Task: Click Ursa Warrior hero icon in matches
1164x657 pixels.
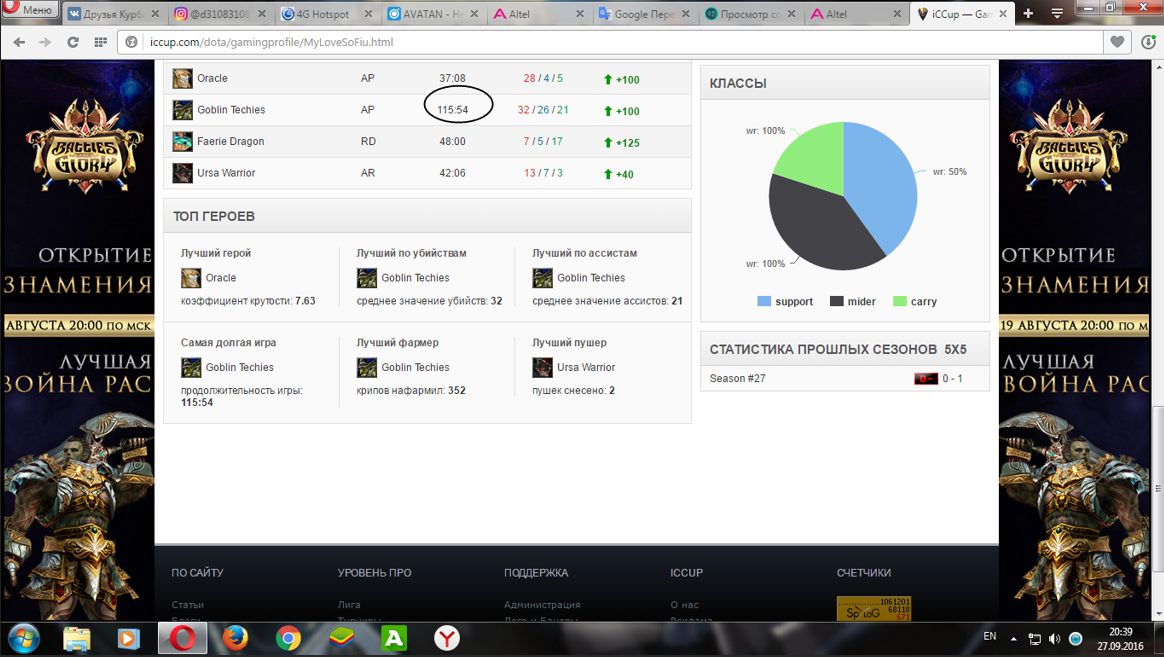Action: coord(183,173)
